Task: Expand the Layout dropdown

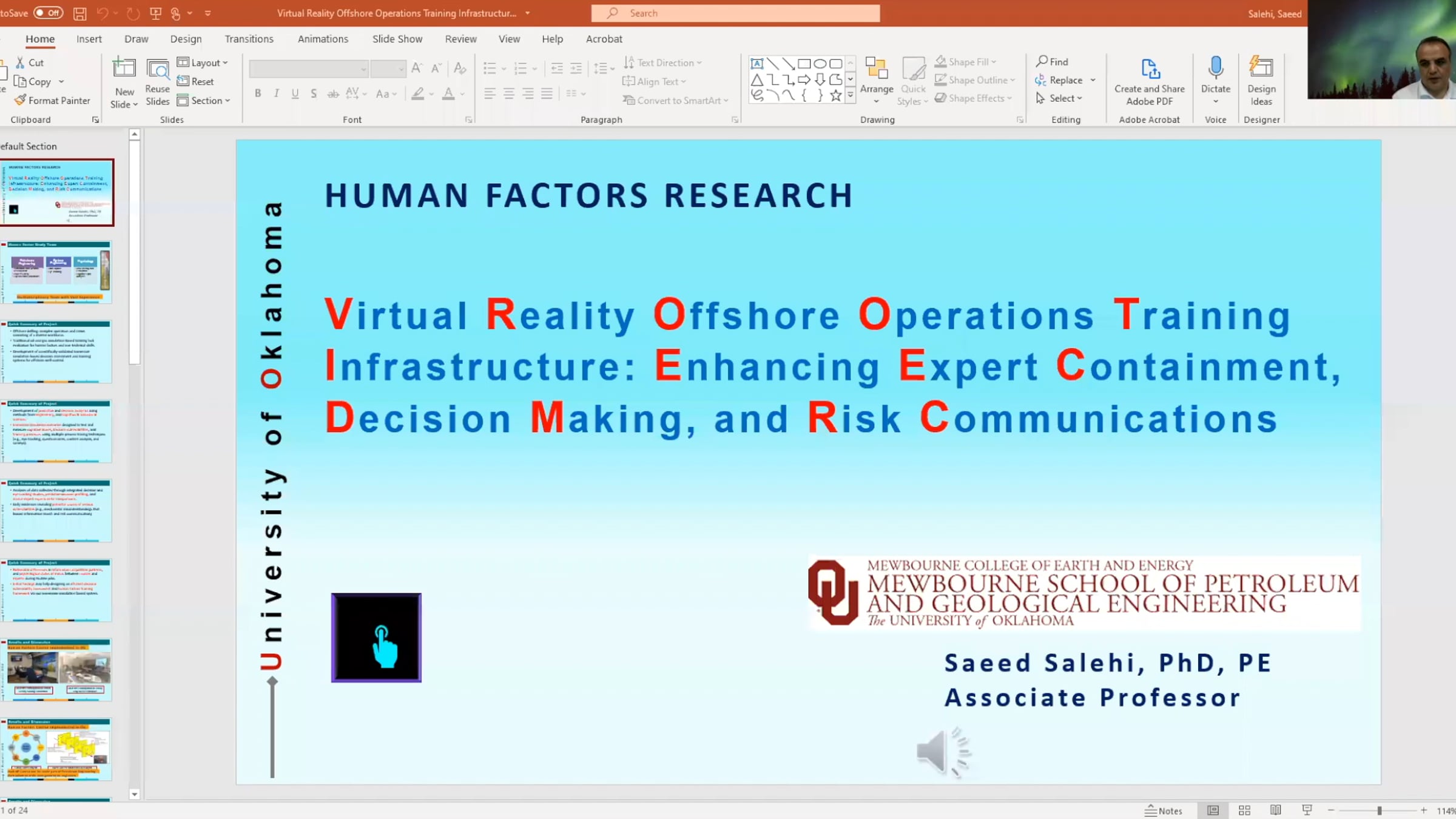Action: pos(204,62)
